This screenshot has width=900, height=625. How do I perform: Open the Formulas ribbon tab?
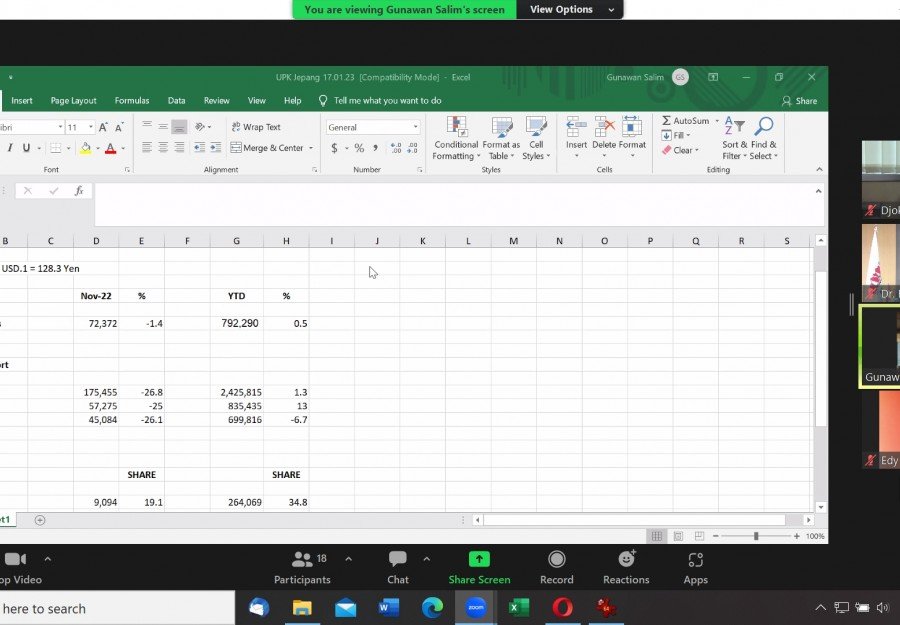pyautogui.click(x=132, y=100)
